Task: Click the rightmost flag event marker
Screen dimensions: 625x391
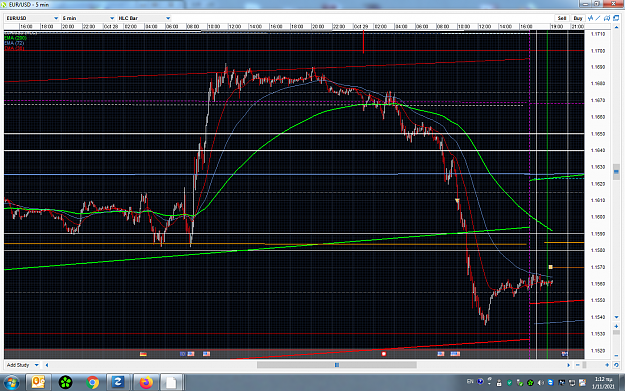Action: click(x=564, y=354)
